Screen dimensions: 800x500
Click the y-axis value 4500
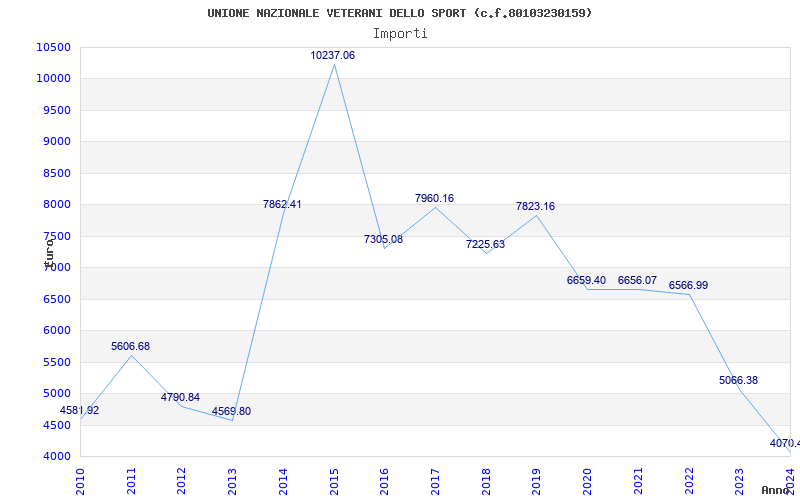(56, 425)
